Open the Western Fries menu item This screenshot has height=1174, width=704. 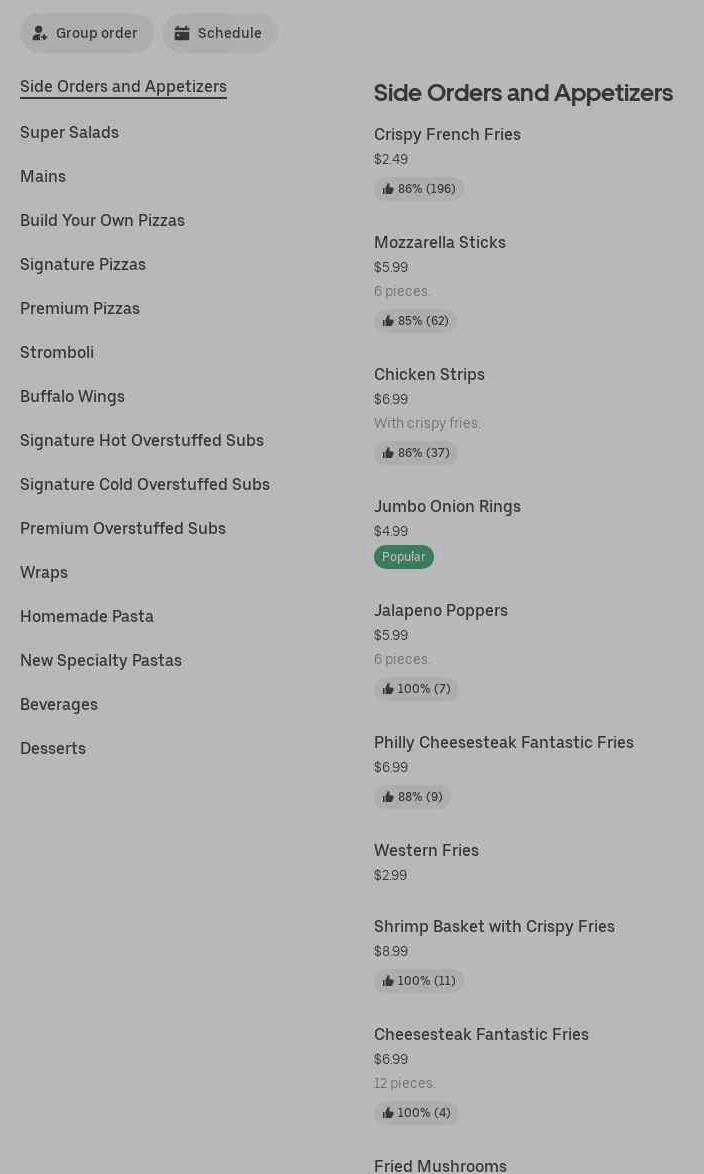(426, 850)
